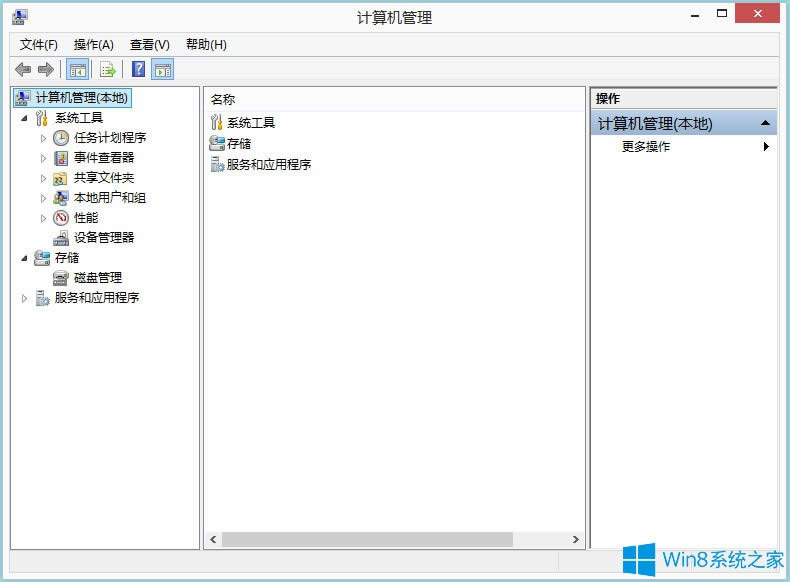
Task: Click the Export List toolbar icon
Action: pyautogui.click(x=108, y=69)
